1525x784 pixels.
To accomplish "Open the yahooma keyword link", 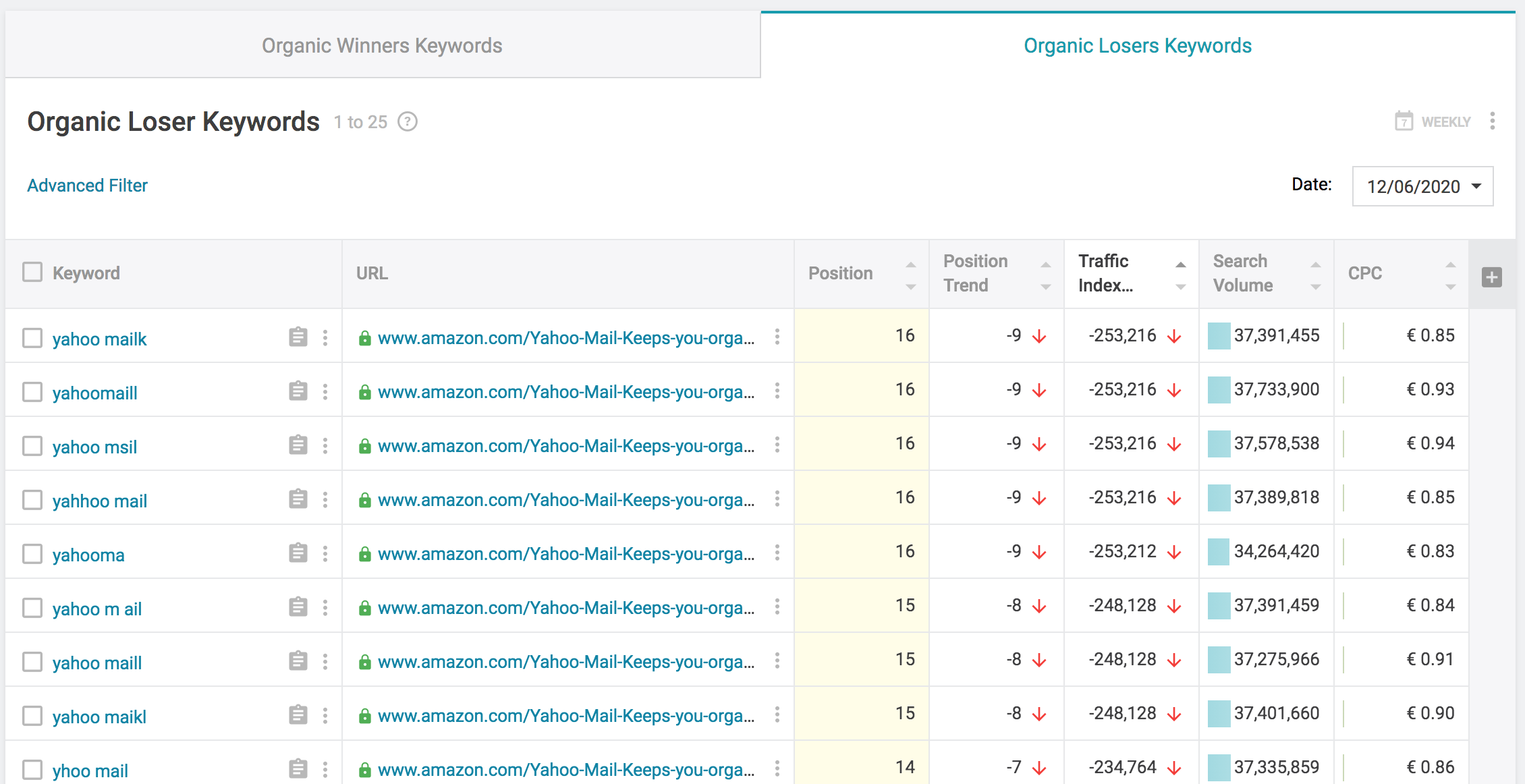I will (88, 555).
